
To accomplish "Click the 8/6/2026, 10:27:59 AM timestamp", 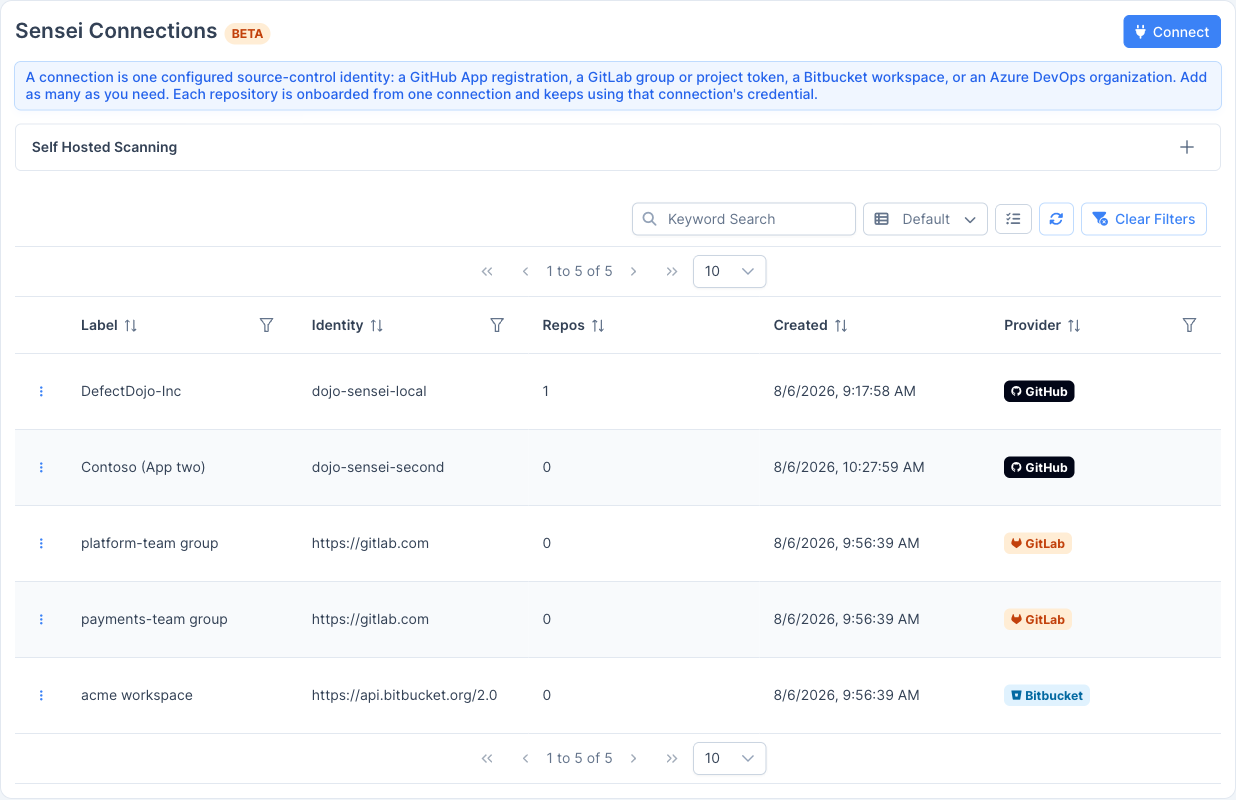I will [x=849, y=468].
